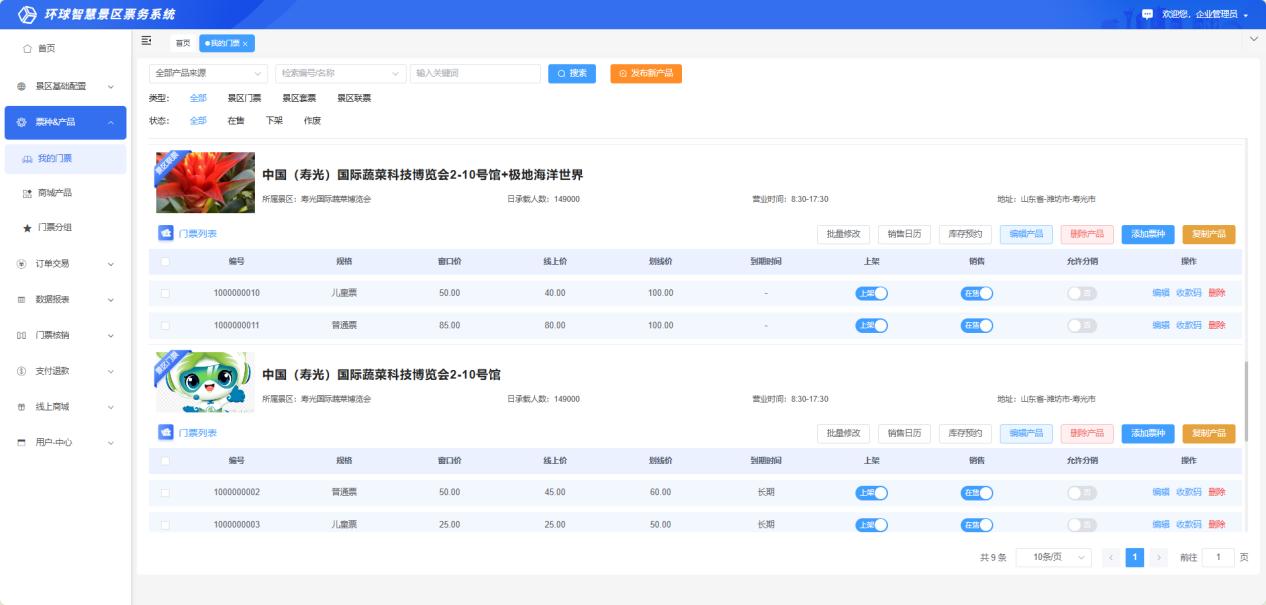Click 门票列表 icon of first product
1266x605 pixels.
pyautogui.click(x=166, y=233)
